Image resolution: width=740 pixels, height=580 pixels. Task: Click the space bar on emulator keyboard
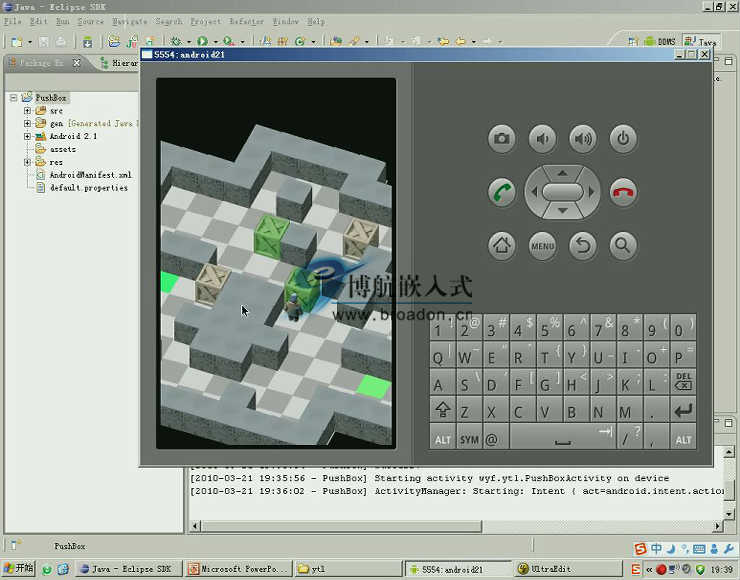coord(563,437)
